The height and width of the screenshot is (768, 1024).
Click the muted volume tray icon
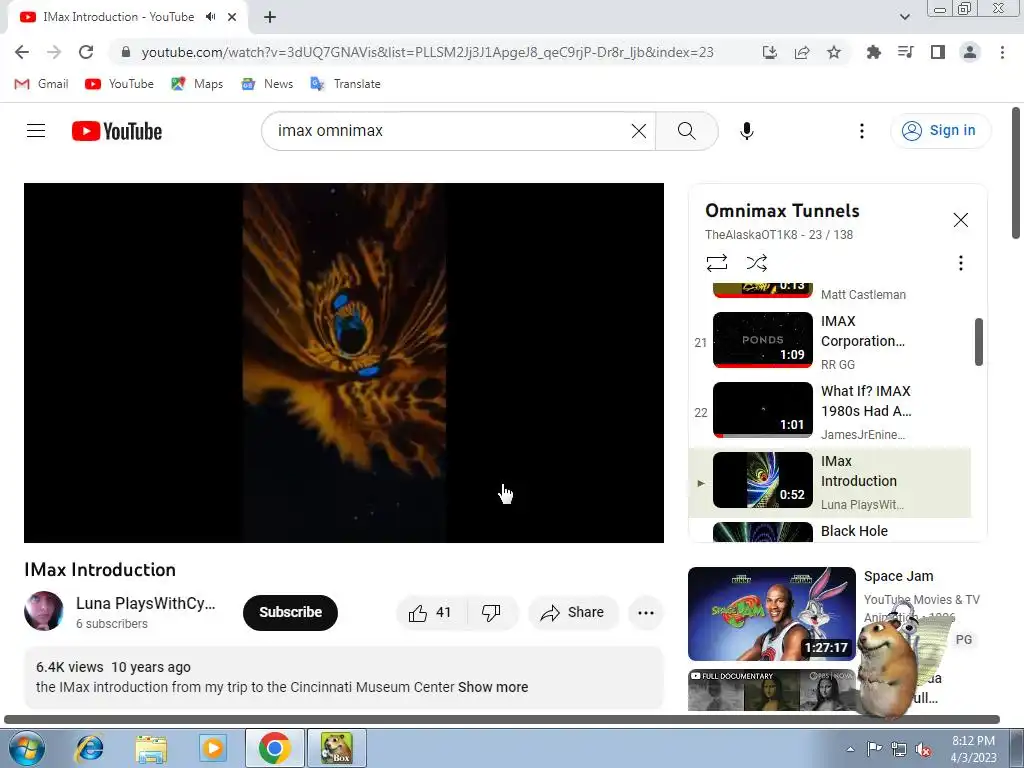923,749
